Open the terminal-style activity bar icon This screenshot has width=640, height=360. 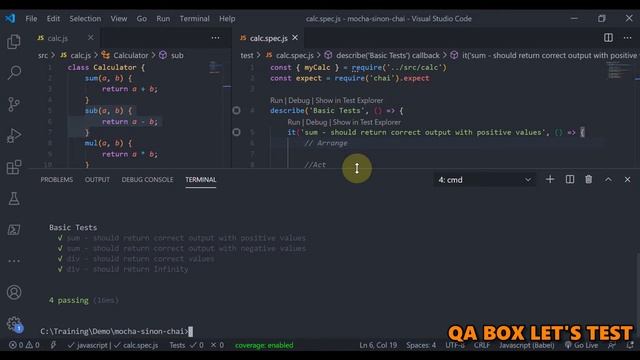coord(14,230)
